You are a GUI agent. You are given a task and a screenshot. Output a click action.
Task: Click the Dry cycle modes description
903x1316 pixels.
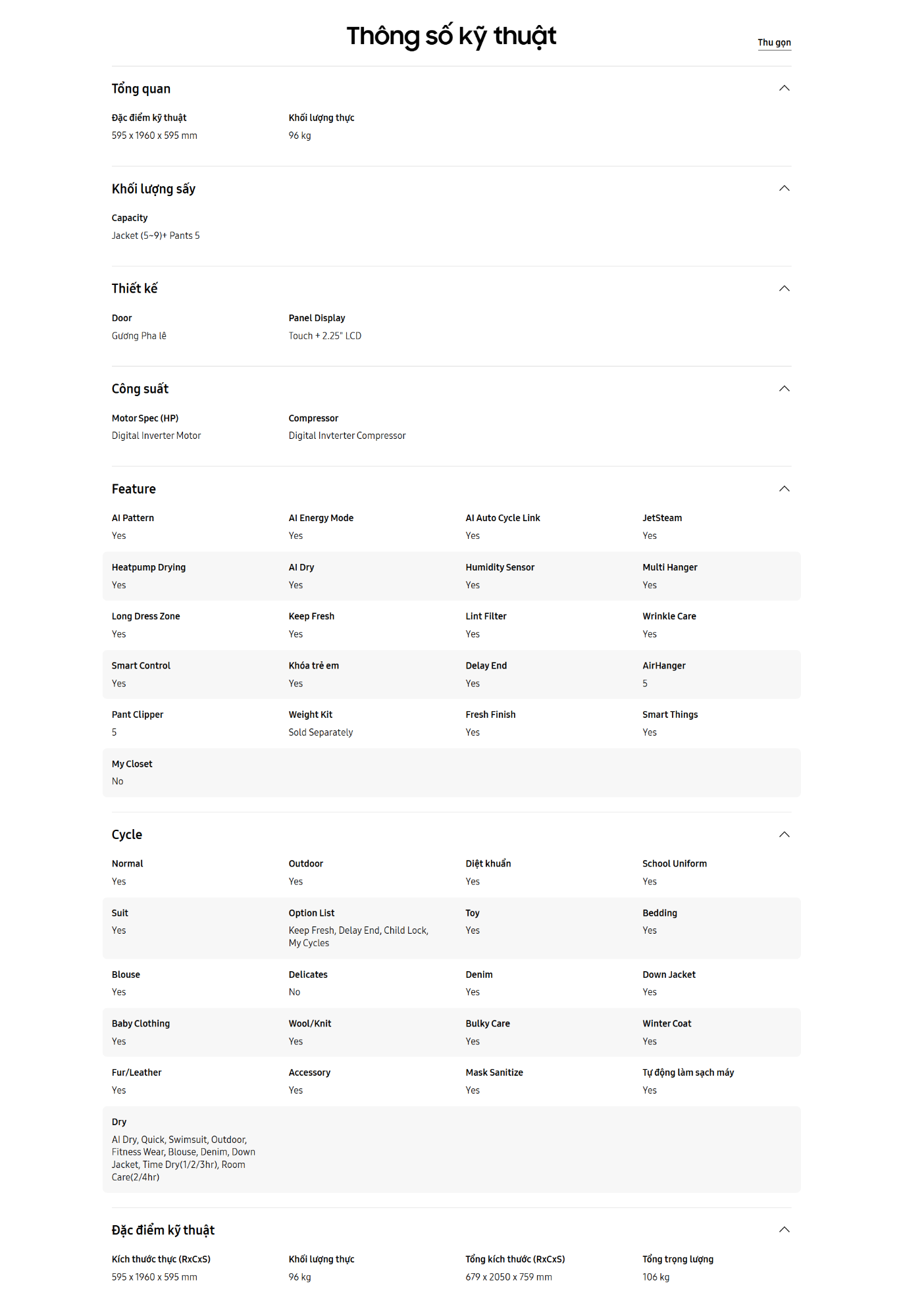183,1158
